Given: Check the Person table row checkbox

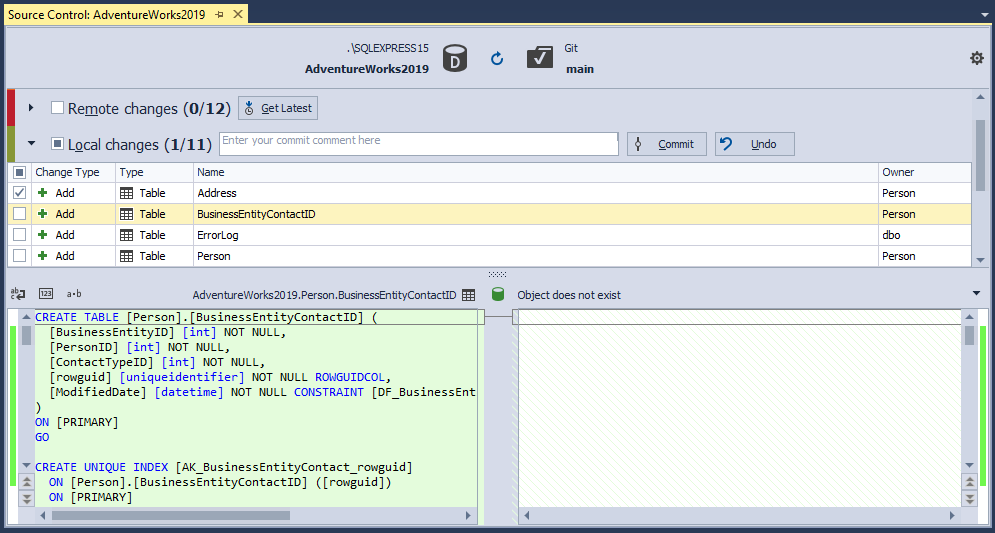Looking at the screenshot, I should point(20,256).
